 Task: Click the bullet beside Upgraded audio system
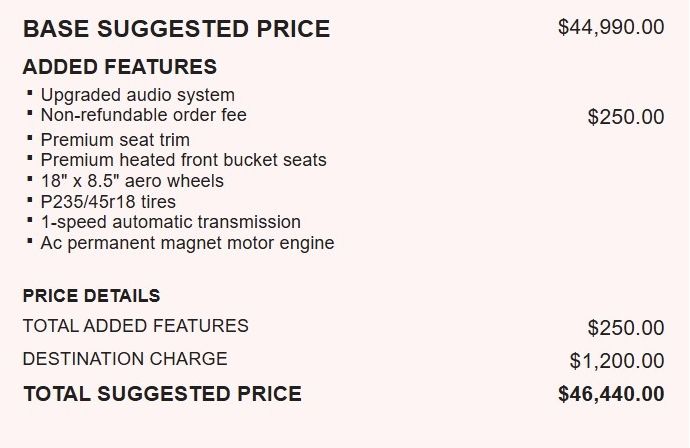[30, 93]
